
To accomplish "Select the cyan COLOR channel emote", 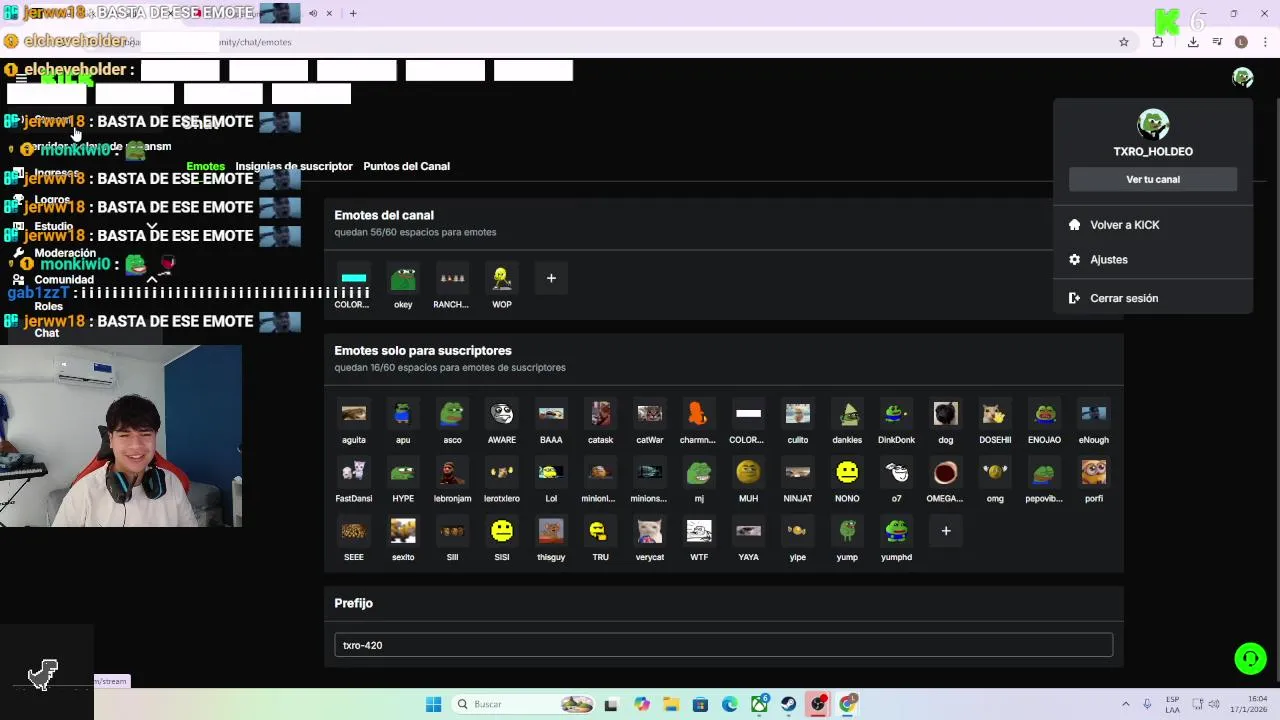I will 353,279.
